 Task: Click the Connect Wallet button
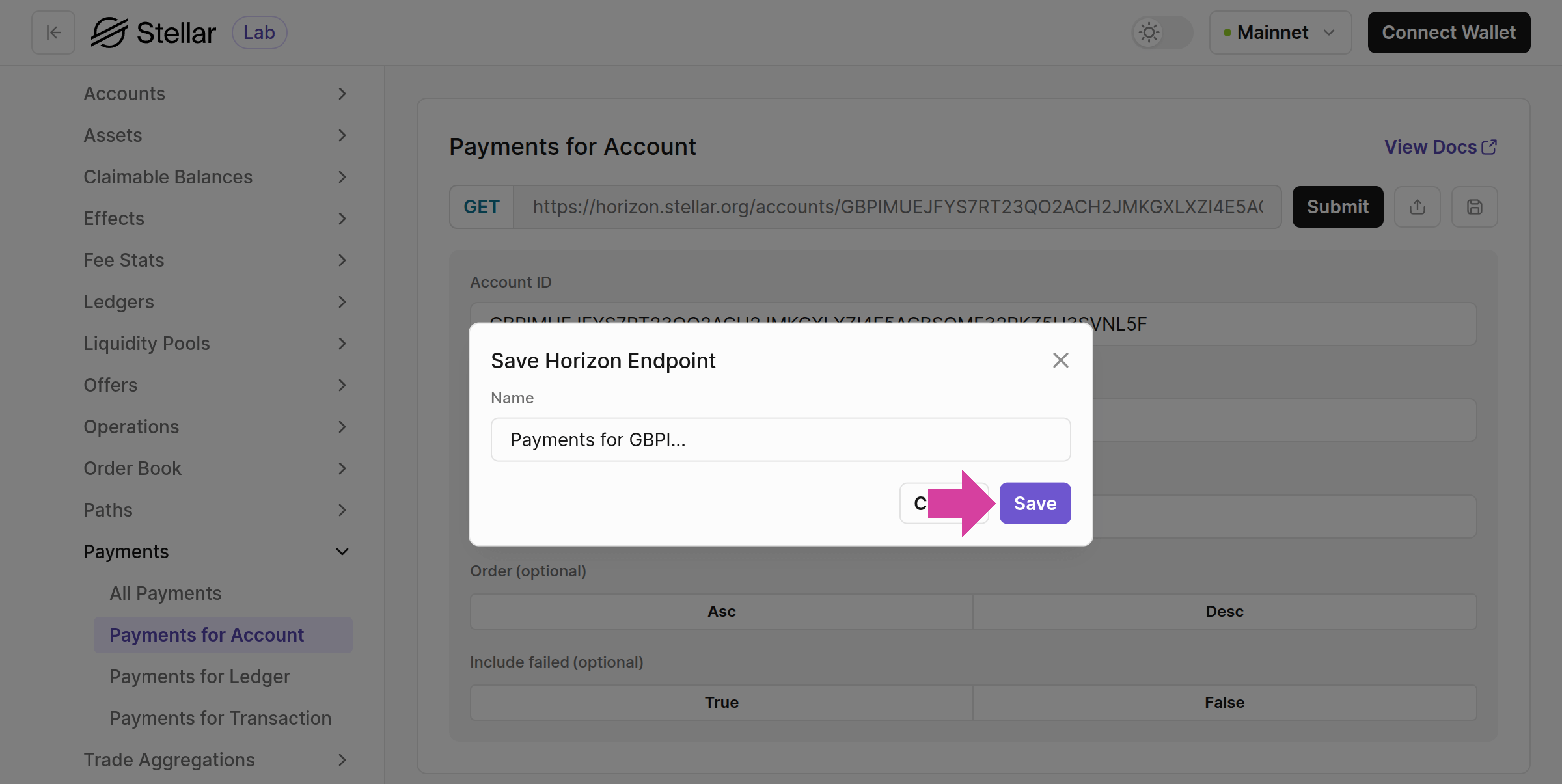click(x=1449, y=33)
